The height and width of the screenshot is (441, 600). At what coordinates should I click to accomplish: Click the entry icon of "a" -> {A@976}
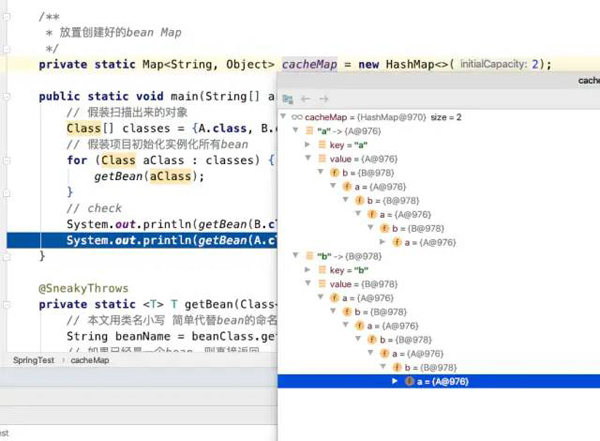[308, 131]
